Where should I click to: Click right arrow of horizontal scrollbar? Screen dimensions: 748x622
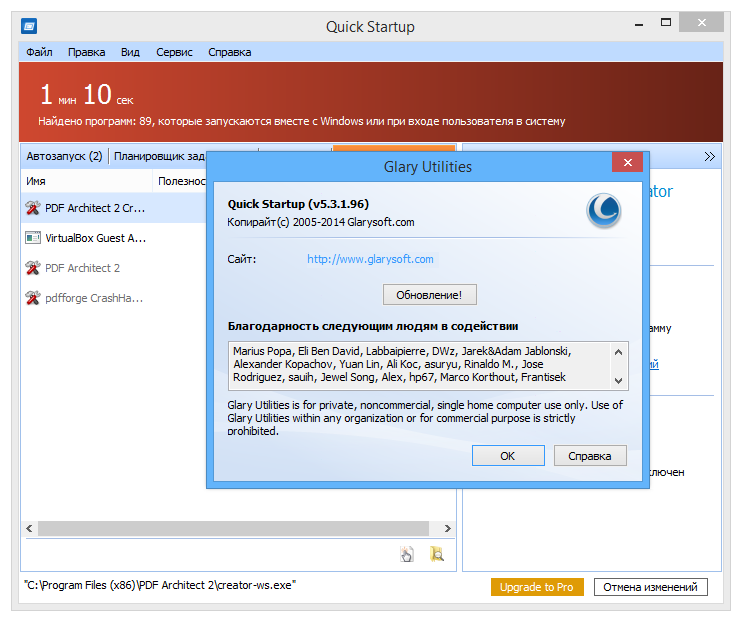click(x=447, y=528)
